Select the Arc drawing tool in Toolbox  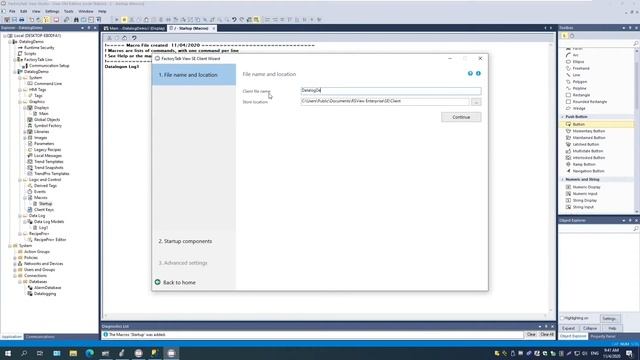tap(576, 55)
